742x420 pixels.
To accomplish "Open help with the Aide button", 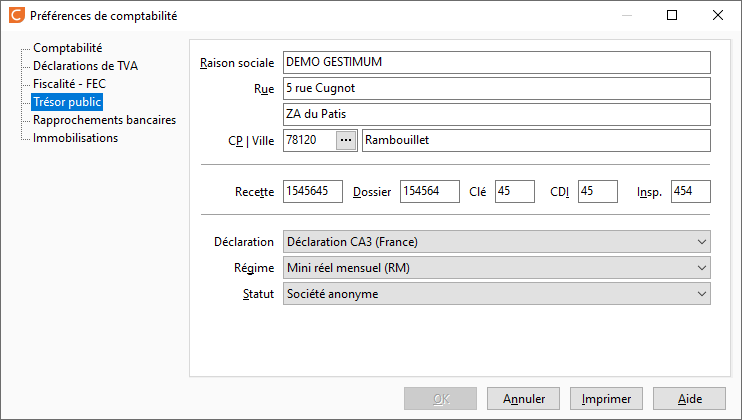I will click(x=689, y=399).
